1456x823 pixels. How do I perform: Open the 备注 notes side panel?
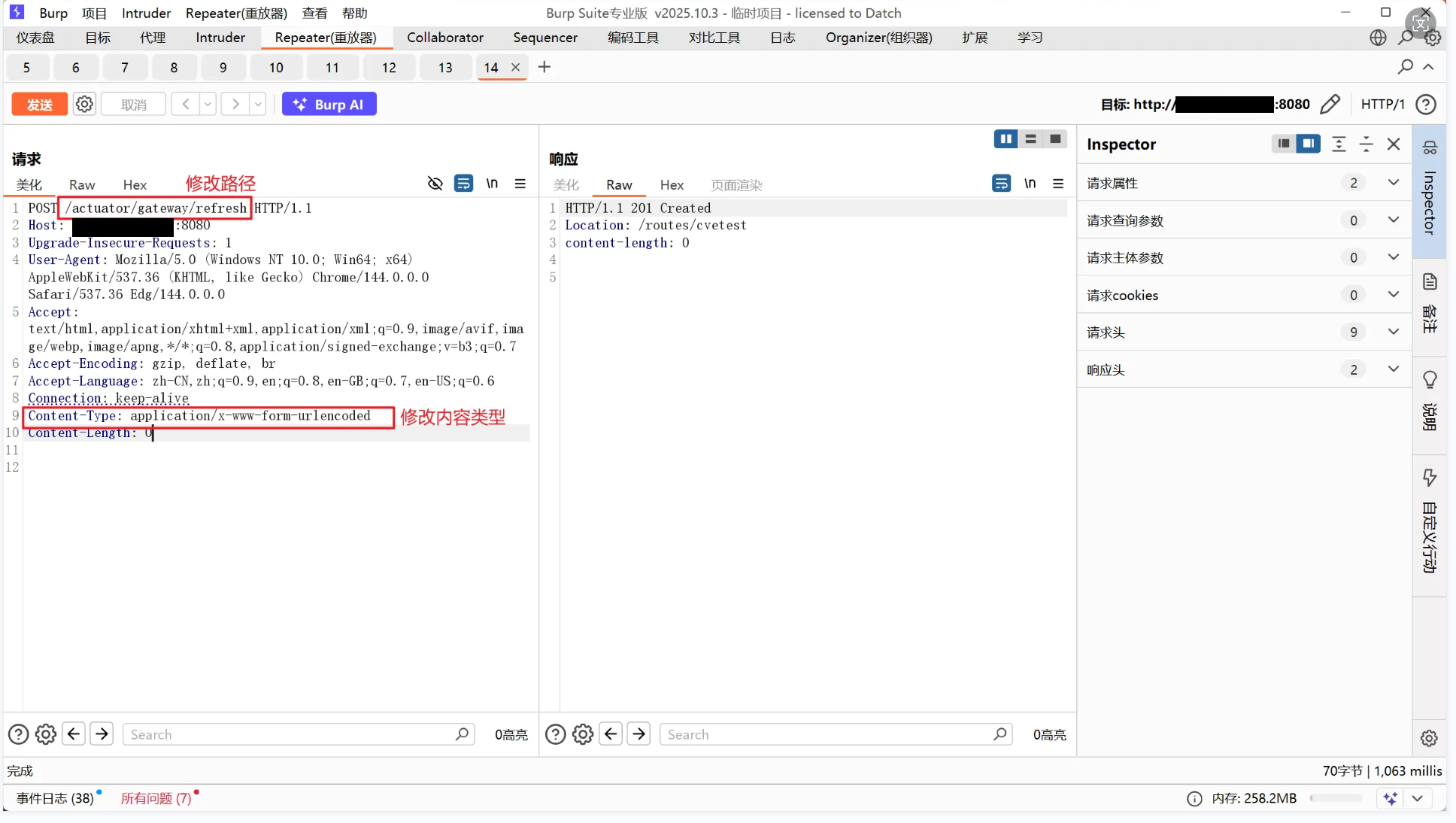(x=1430, y=303)
